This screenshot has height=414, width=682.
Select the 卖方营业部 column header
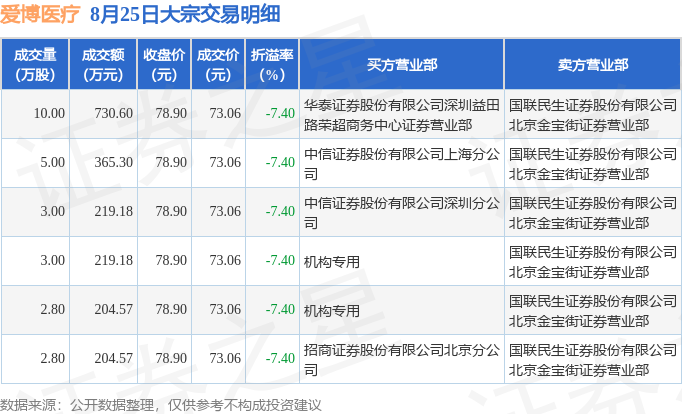tap(593, 64)
